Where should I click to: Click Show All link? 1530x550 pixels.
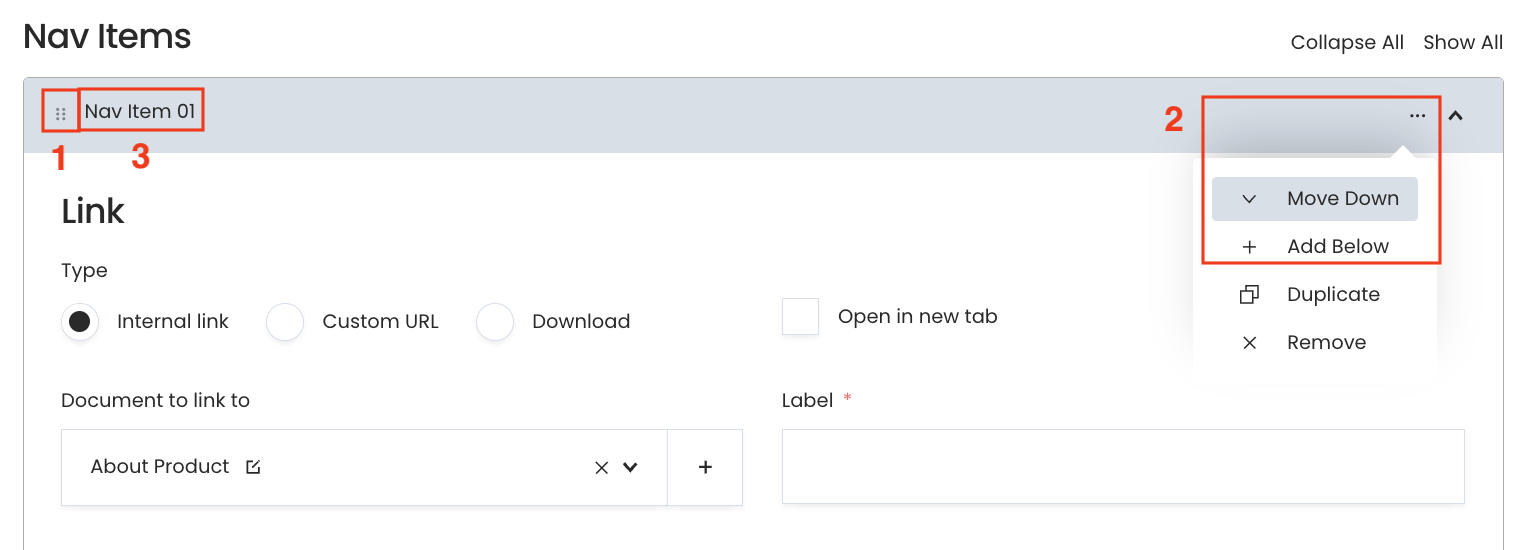[x=1462, y=43]
